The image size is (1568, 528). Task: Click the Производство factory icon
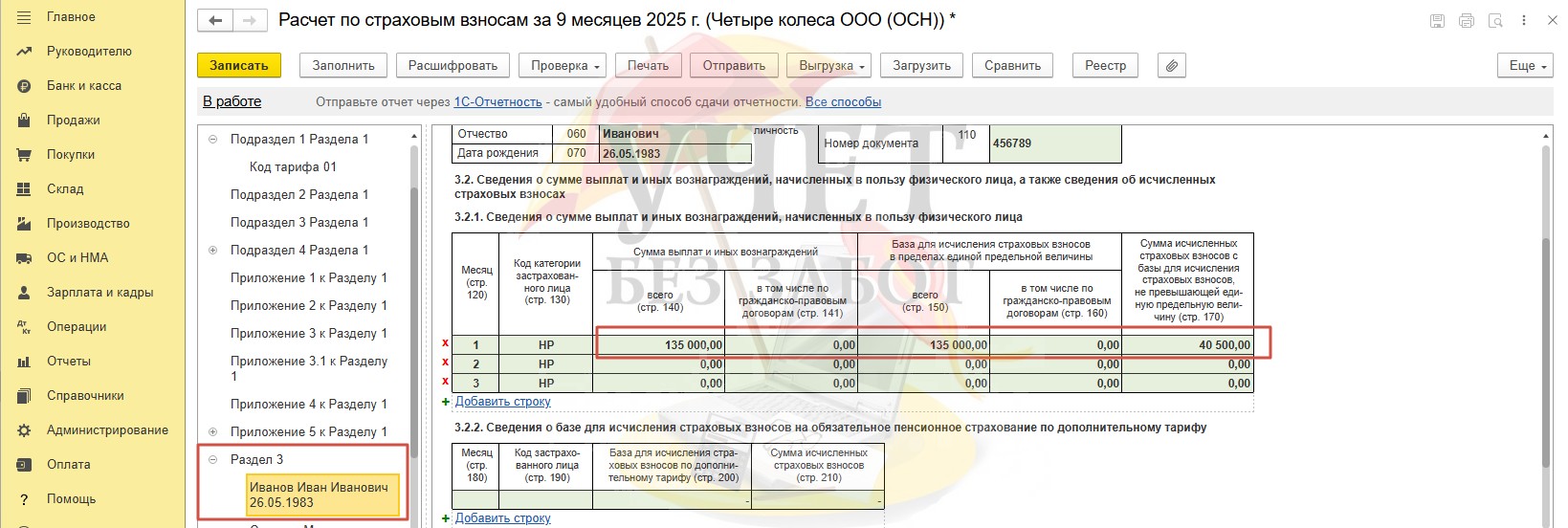point(25,224)
